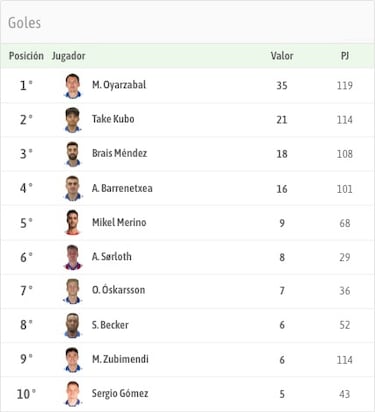Image resolution: width=375 pixels, height=412 pixels.
Task: Select A. Sørloth's player photo
Action: click(73, 257)
